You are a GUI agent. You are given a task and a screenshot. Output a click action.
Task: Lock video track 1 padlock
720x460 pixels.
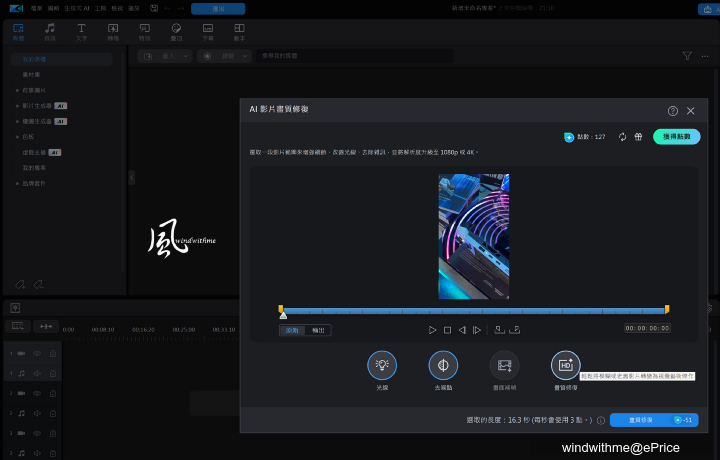coord(53,353)
